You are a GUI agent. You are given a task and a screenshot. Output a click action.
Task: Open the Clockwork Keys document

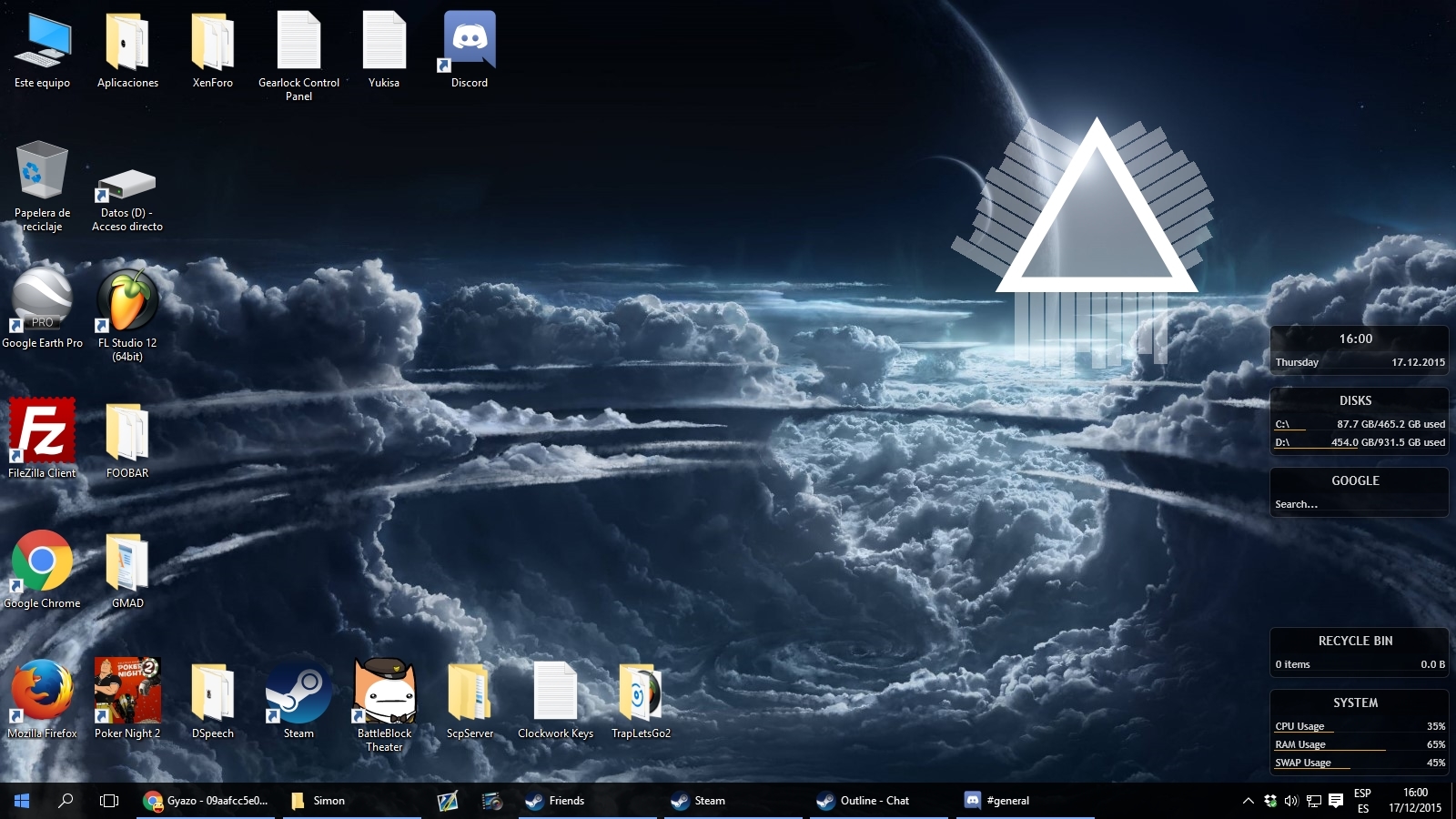[555, 691]
